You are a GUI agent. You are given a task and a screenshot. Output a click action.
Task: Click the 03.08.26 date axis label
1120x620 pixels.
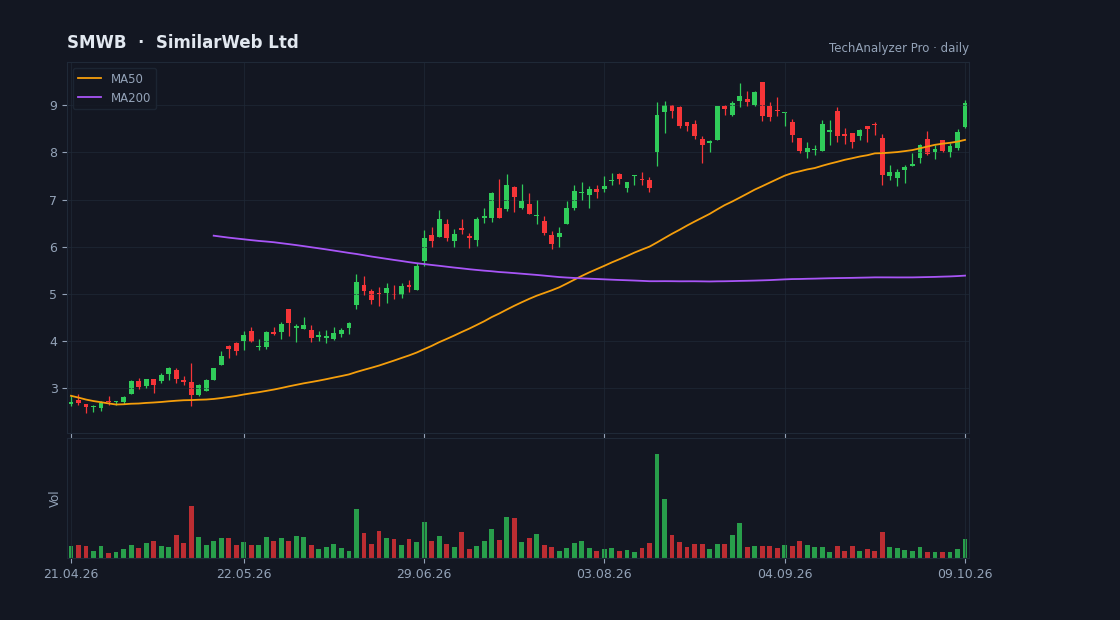pyautogui.click(x=604, y=574)
